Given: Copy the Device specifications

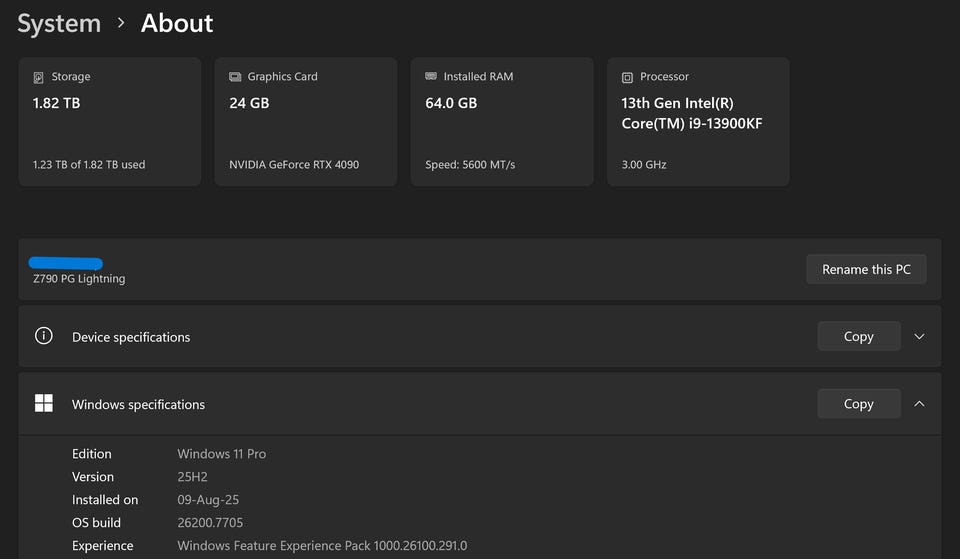Looking at the screenshot, I should pos(858,337).
